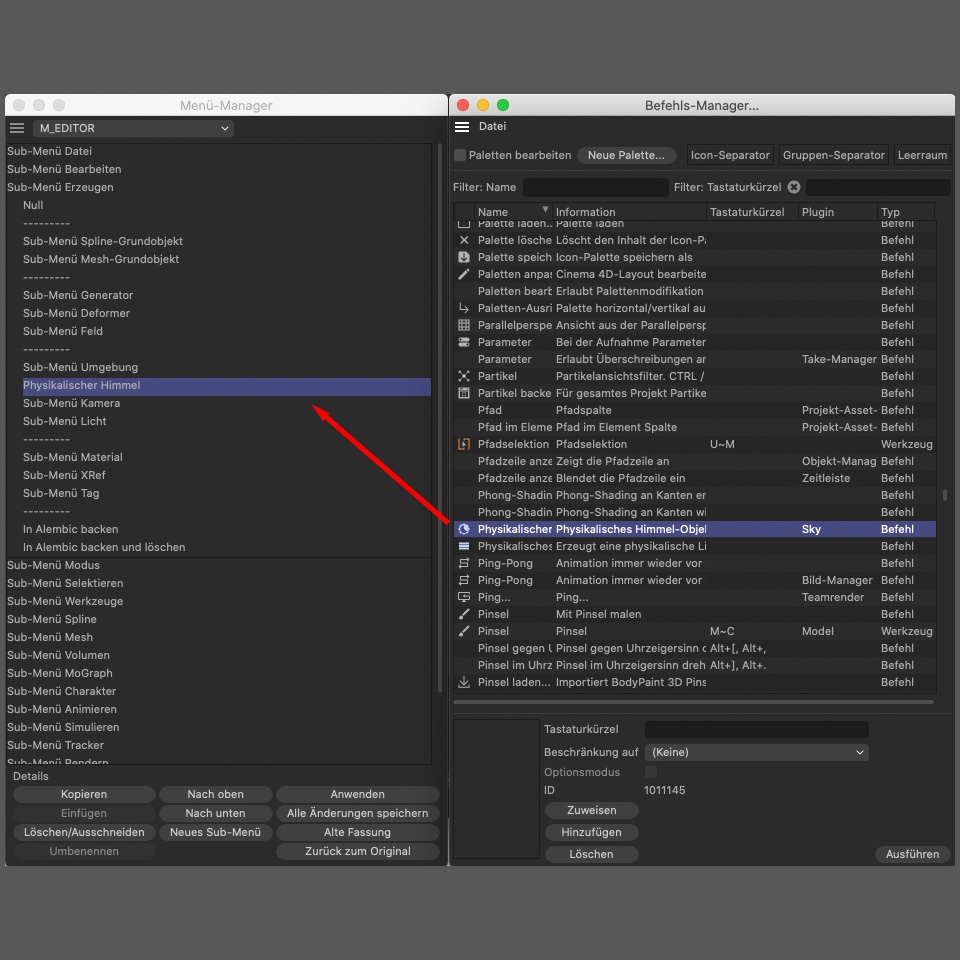Click the Physikalischer Himmel sky icon
The height and width of the screenshot is (960, 960).
(x=464, y=529)
